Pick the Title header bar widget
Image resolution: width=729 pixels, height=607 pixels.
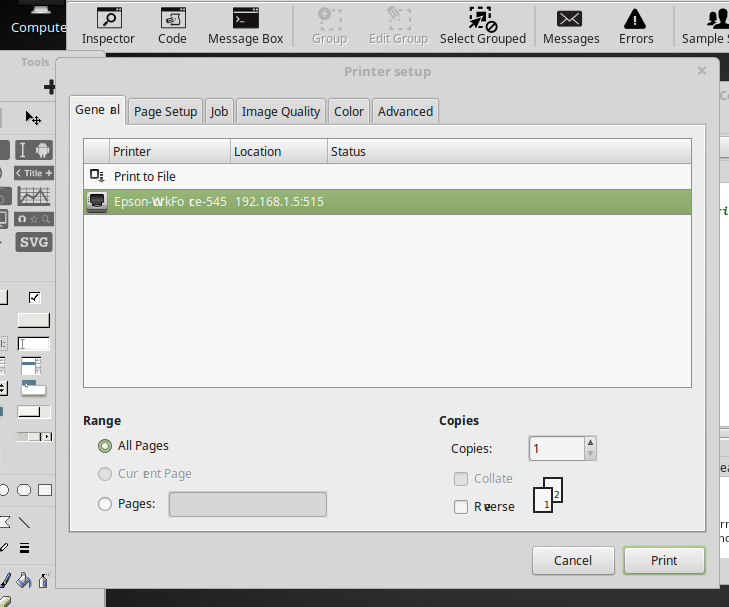click(34, 173)
